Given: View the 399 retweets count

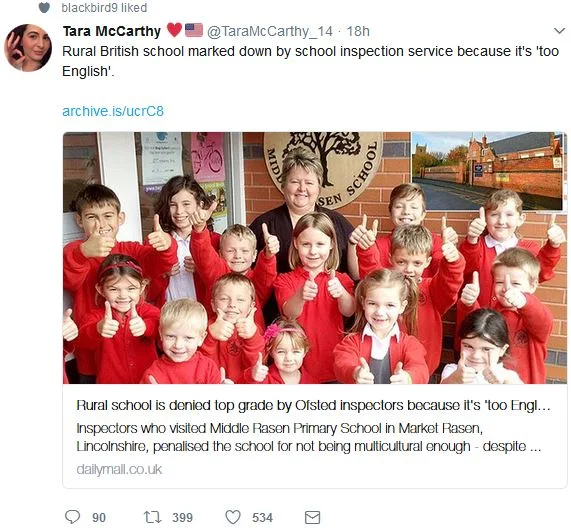Looking at the screenshot, I should (182, 517).
